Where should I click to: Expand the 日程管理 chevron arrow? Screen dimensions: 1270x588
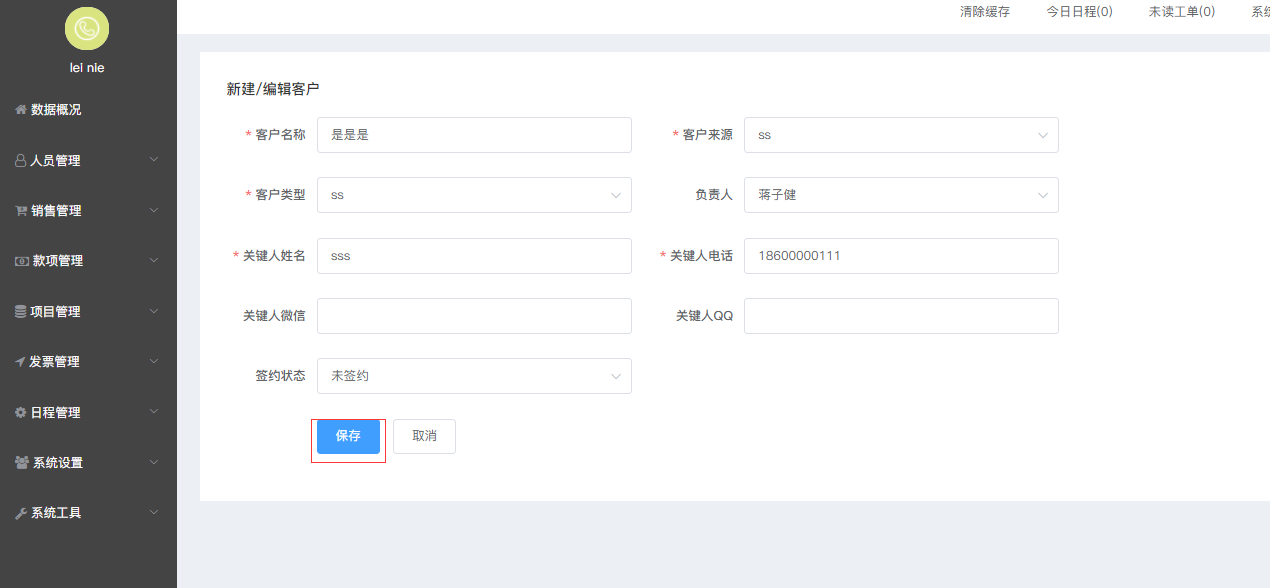[154, 412]
